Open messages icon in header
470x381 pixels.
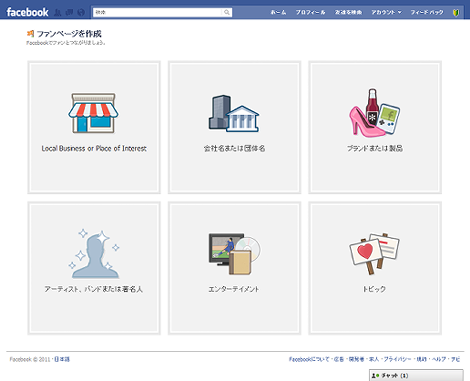pyautogui.click(x=69, y=13)
